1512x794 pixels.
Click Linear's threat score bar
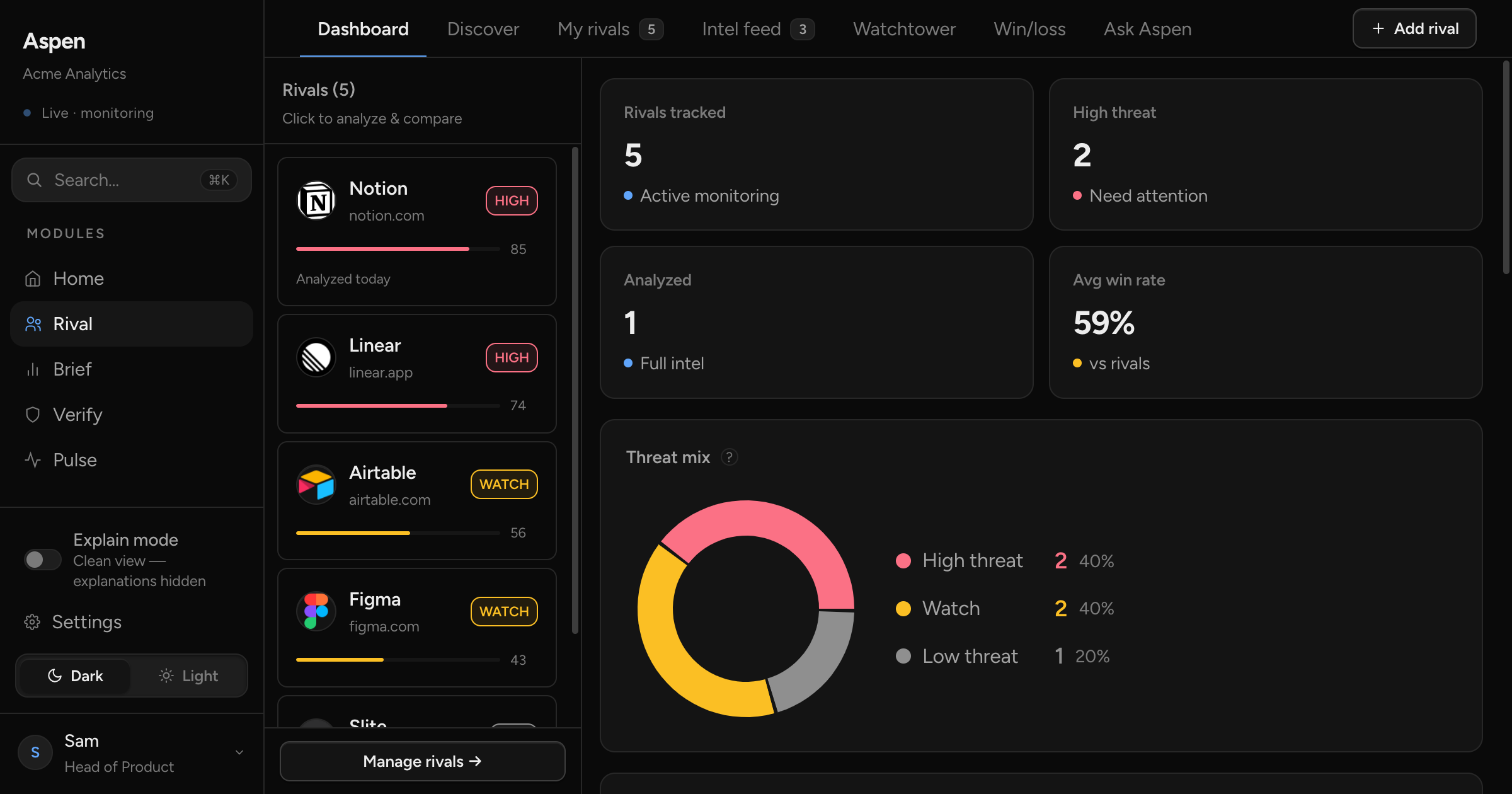[398, 406]
